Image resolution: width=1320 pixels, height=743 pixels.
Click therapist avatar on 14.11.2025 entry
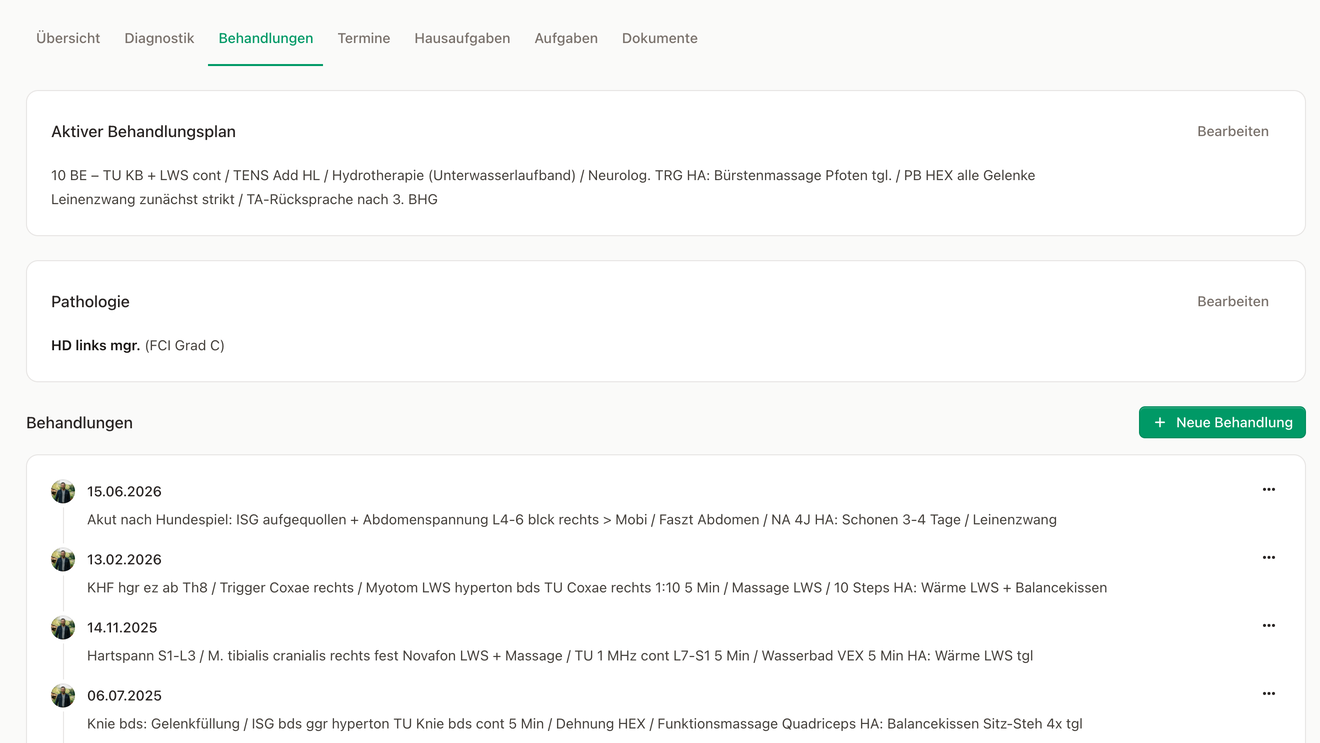(x=63, y=627)
